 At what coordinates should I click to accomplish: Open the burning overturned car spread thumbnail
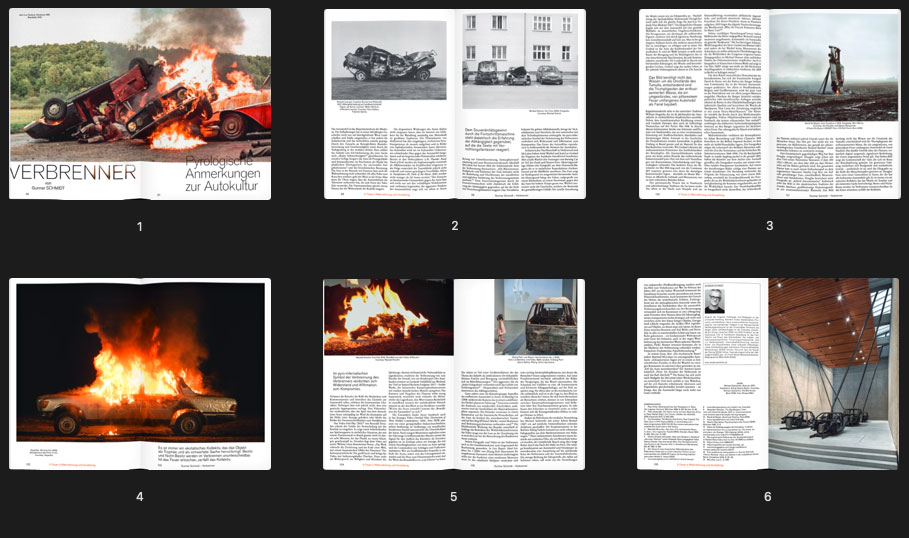click(139, 104)
